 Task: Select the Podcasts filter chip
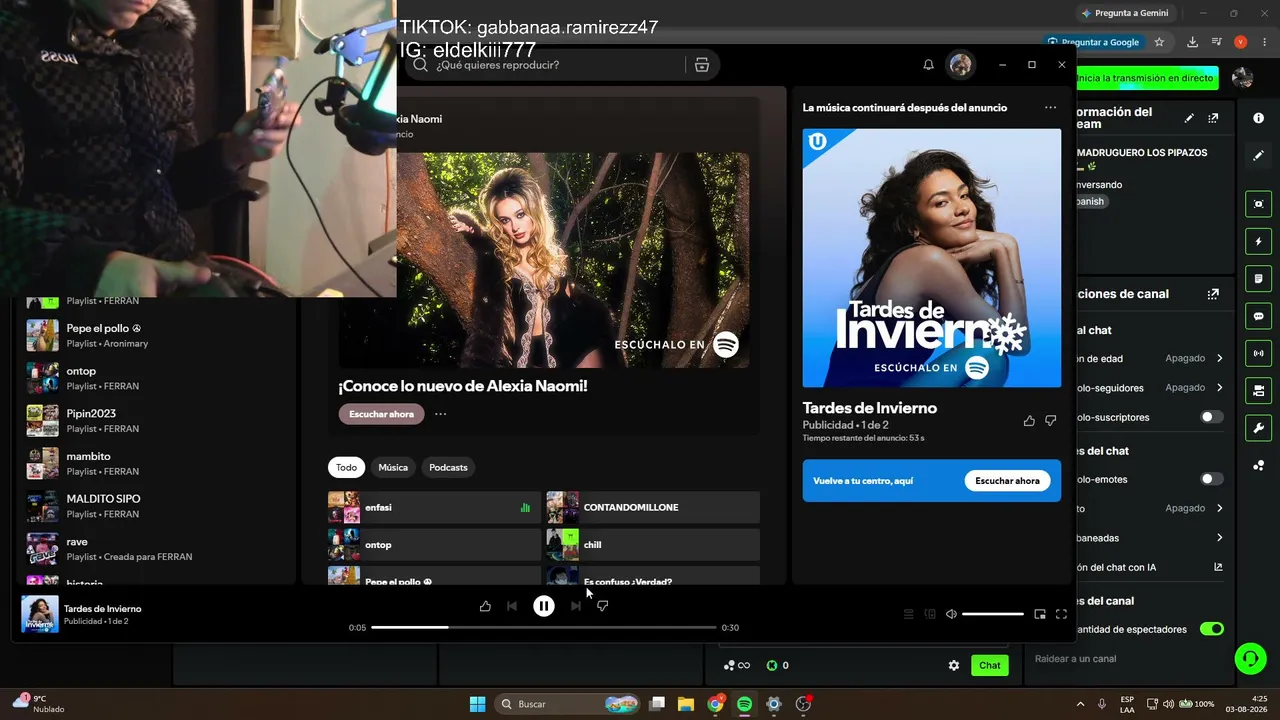coord(448,467)
